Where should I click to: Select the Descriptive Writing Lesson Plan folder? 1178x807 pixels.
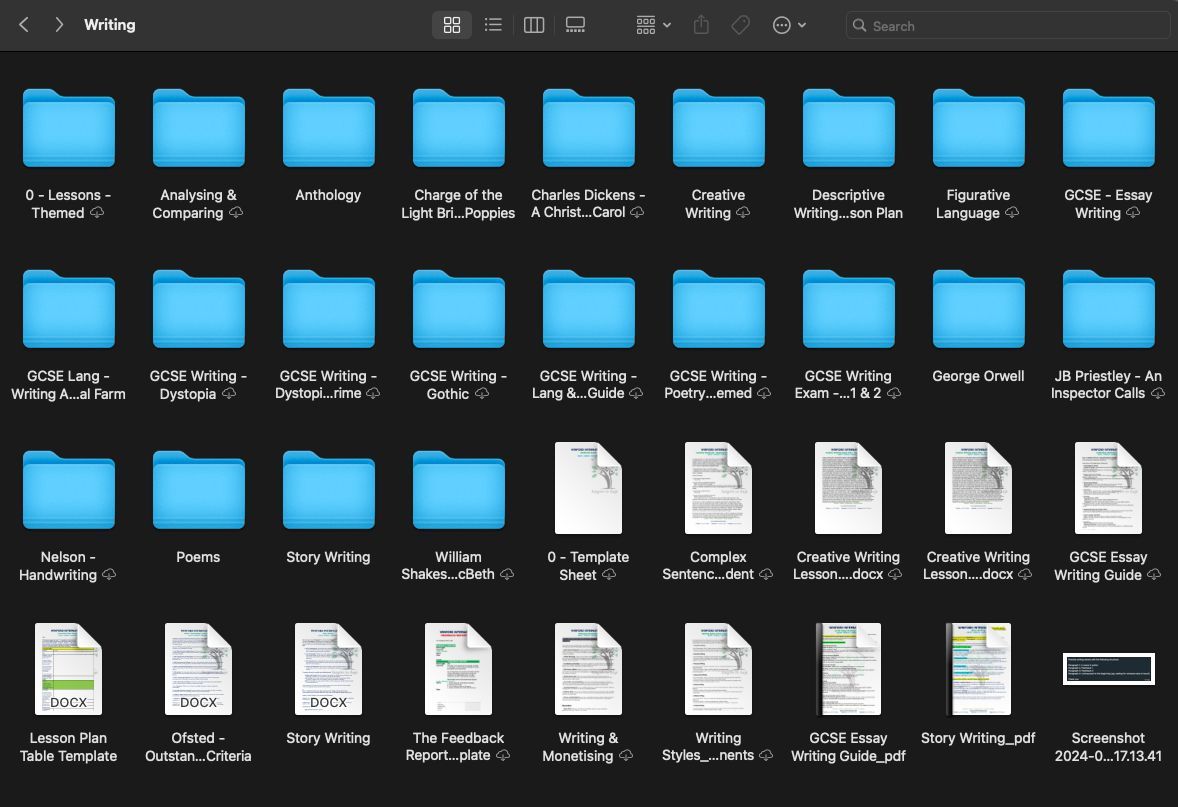[x=848, y=128]
